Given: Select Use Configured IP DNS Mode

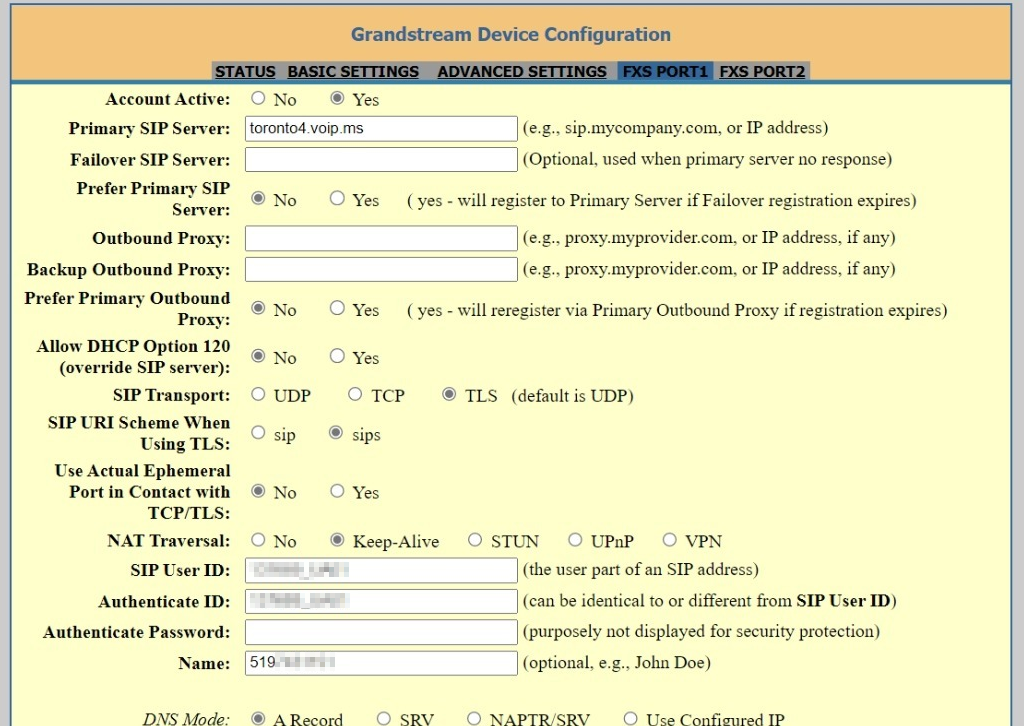Looking at the screenshot, I should tap(630, 718).
